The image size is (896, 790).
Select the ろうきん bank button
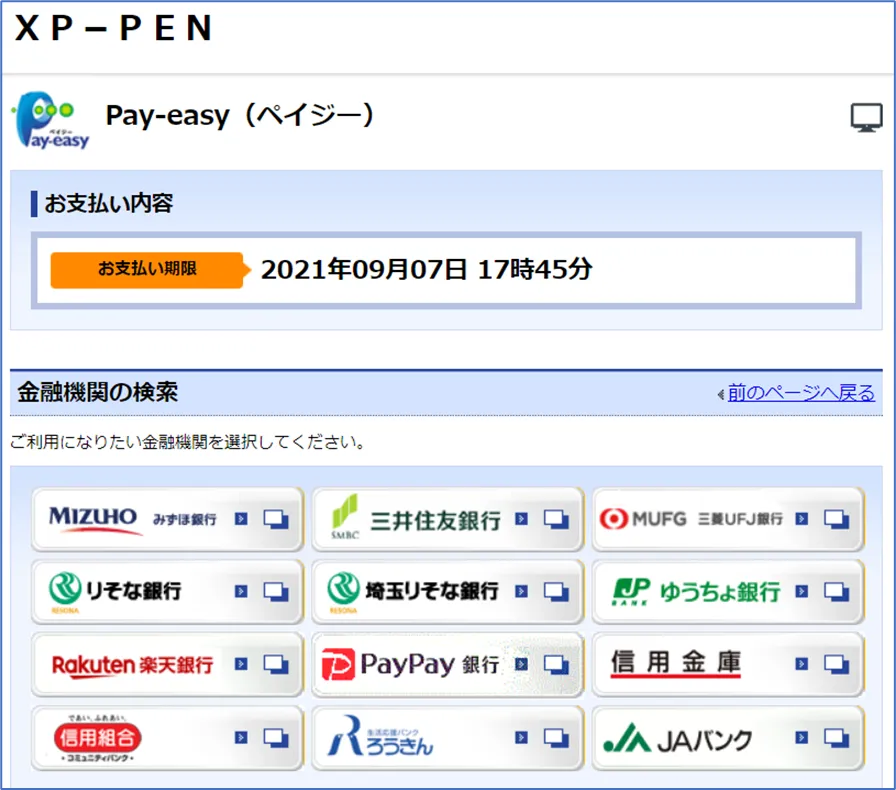pyautogui.click(x=447, y=737)
